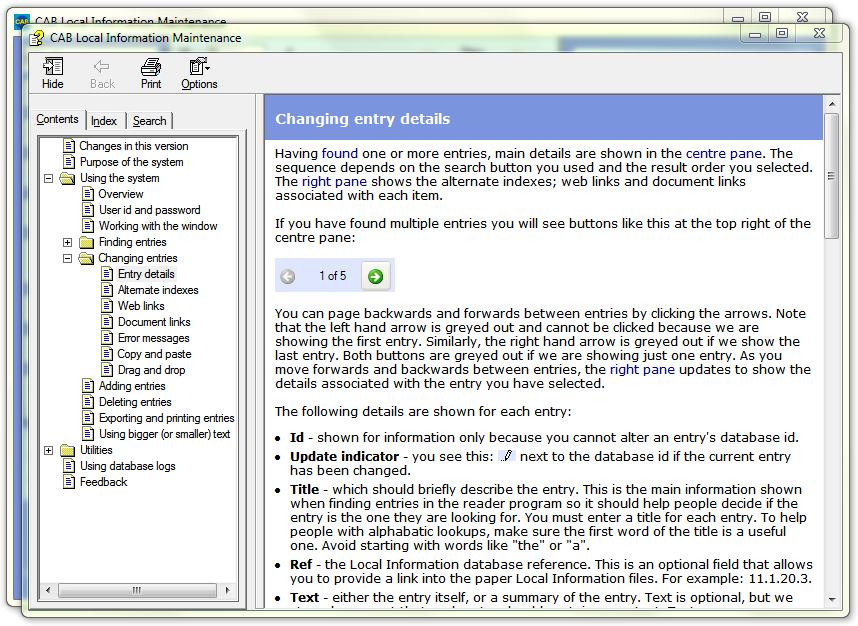The width and height of the screenshot is (858, 626).
Task: Click page icon beside Using database logs
Action: 69,466
